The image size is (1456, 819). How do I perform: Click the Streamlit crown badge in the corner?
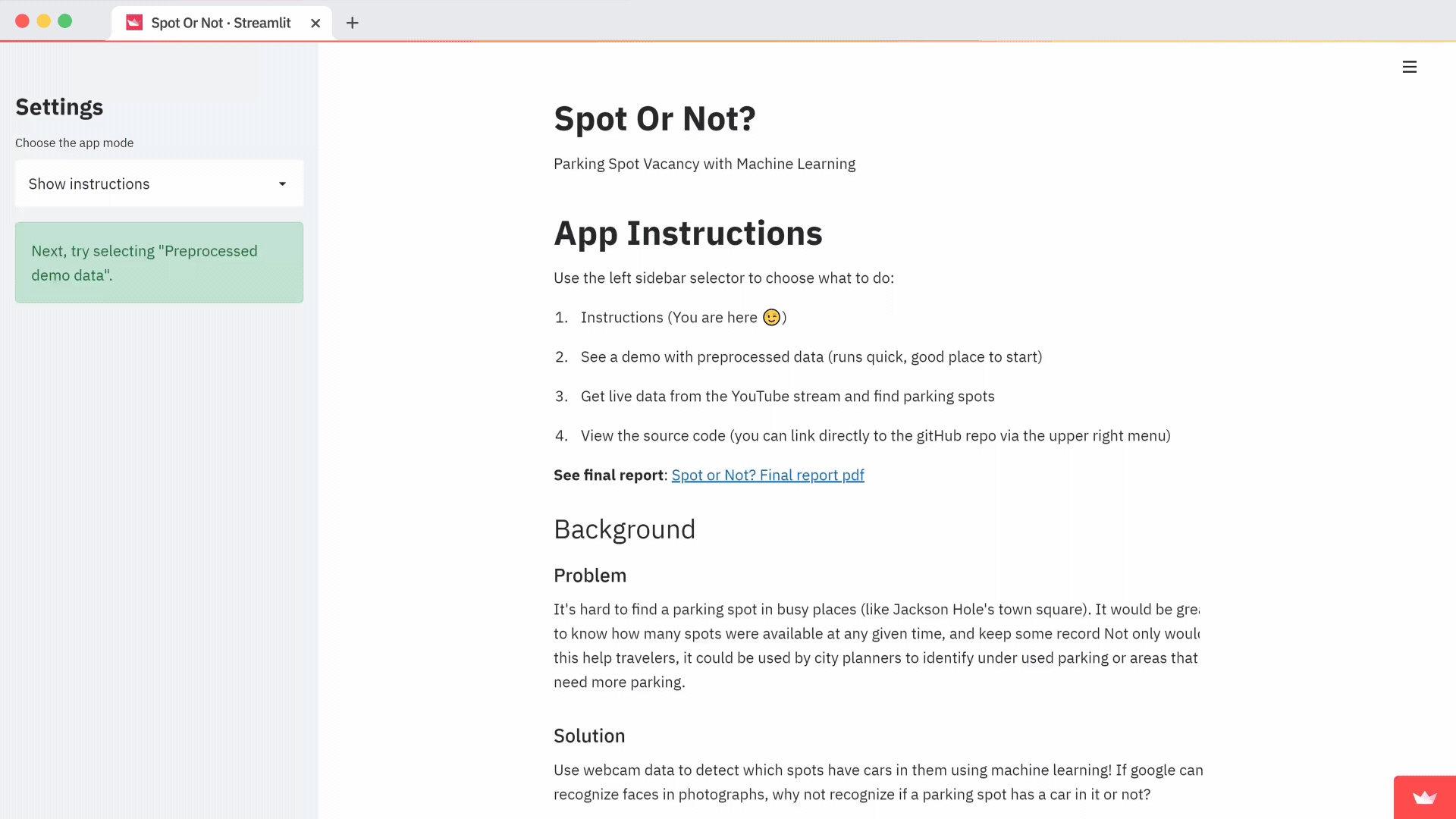1425,798
